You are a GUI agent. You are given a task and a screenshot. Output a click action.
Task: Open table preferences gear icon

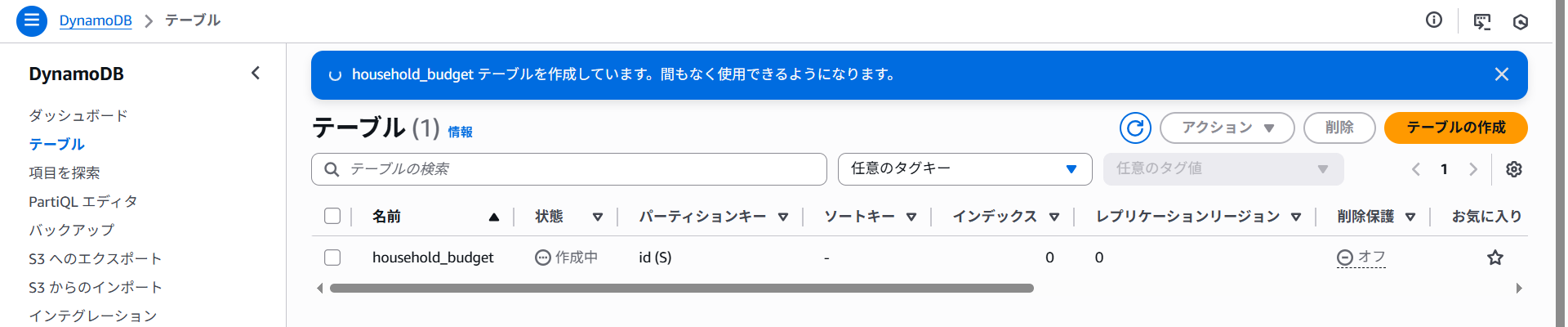click(x=1514, y=169)
